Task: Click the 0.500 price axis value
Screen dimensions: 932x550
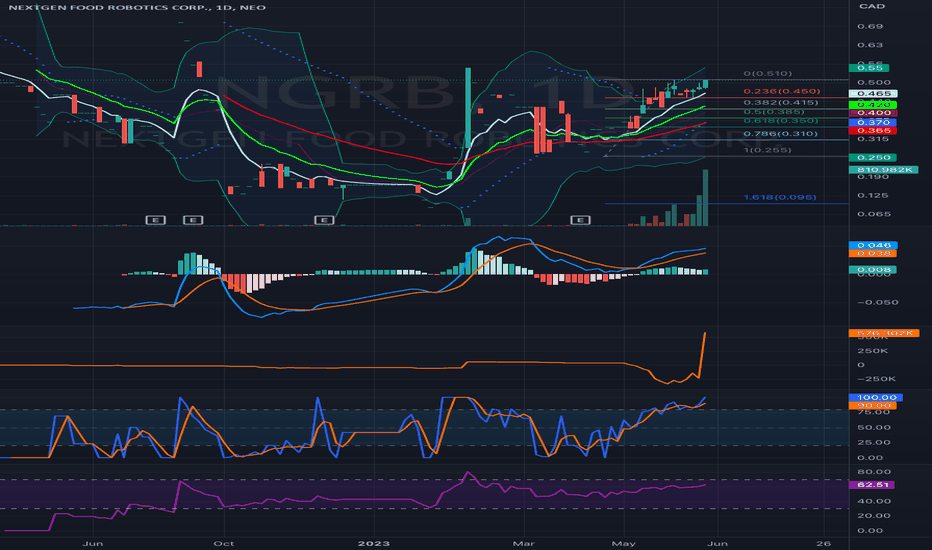Action: pyautogui.click(x=874, y=82)
